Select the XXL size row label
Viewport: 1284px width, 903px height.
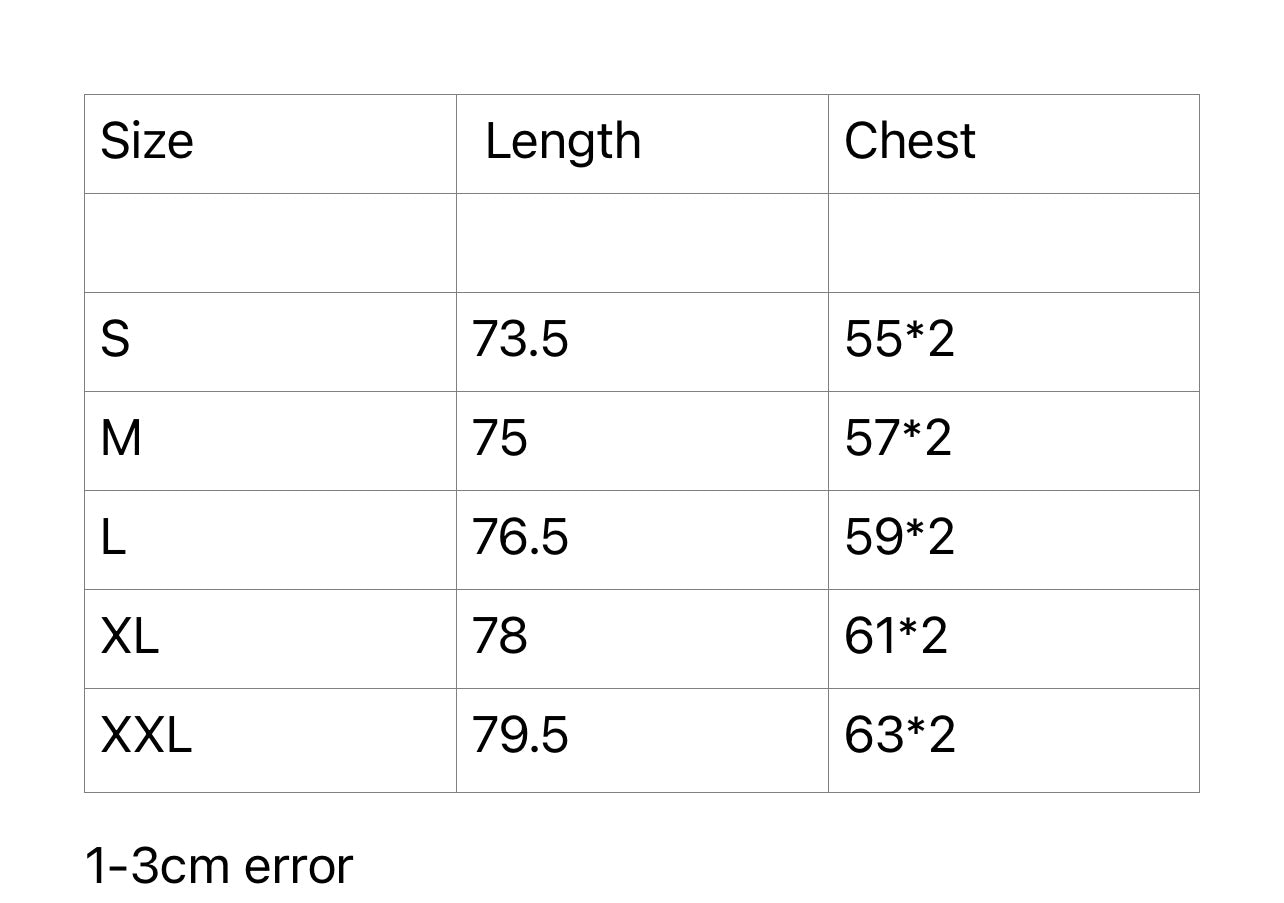pyautogui.click(x=146, y=735)
